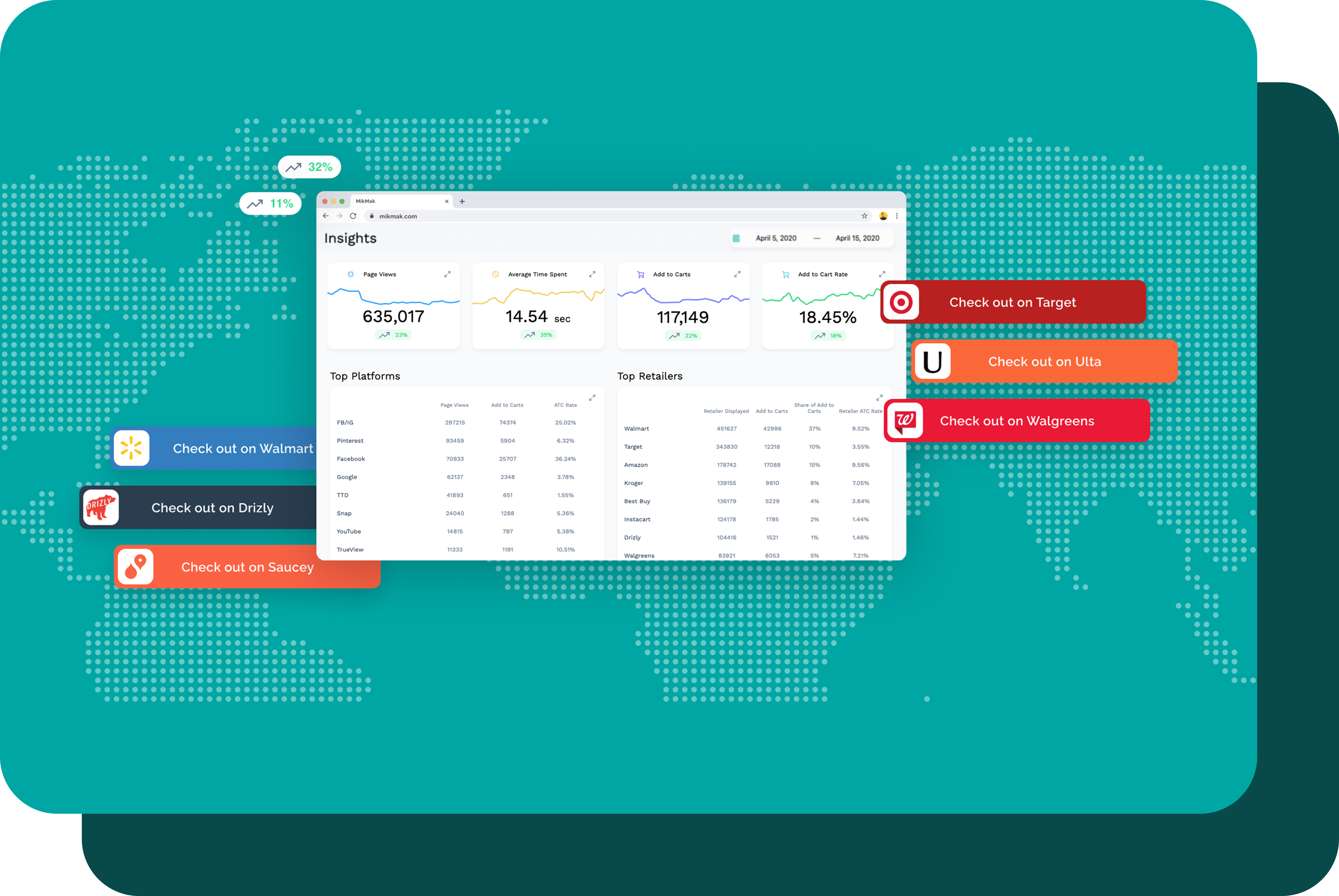Open the browser profile avatar
Screen dimensions: 1339x896
coord(883,216)
